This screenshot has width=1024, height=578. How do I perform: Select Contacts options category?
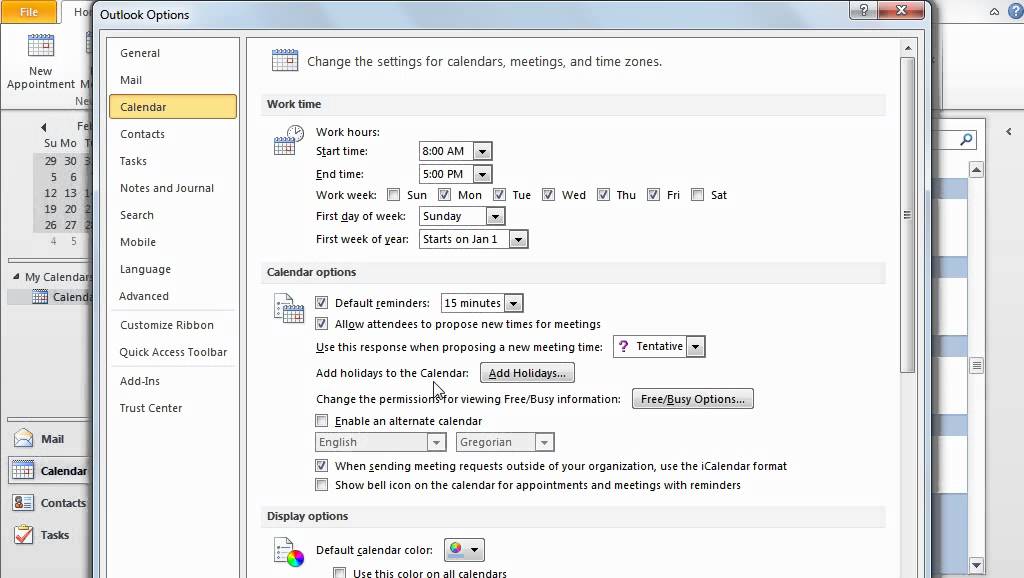click(173, 134)
